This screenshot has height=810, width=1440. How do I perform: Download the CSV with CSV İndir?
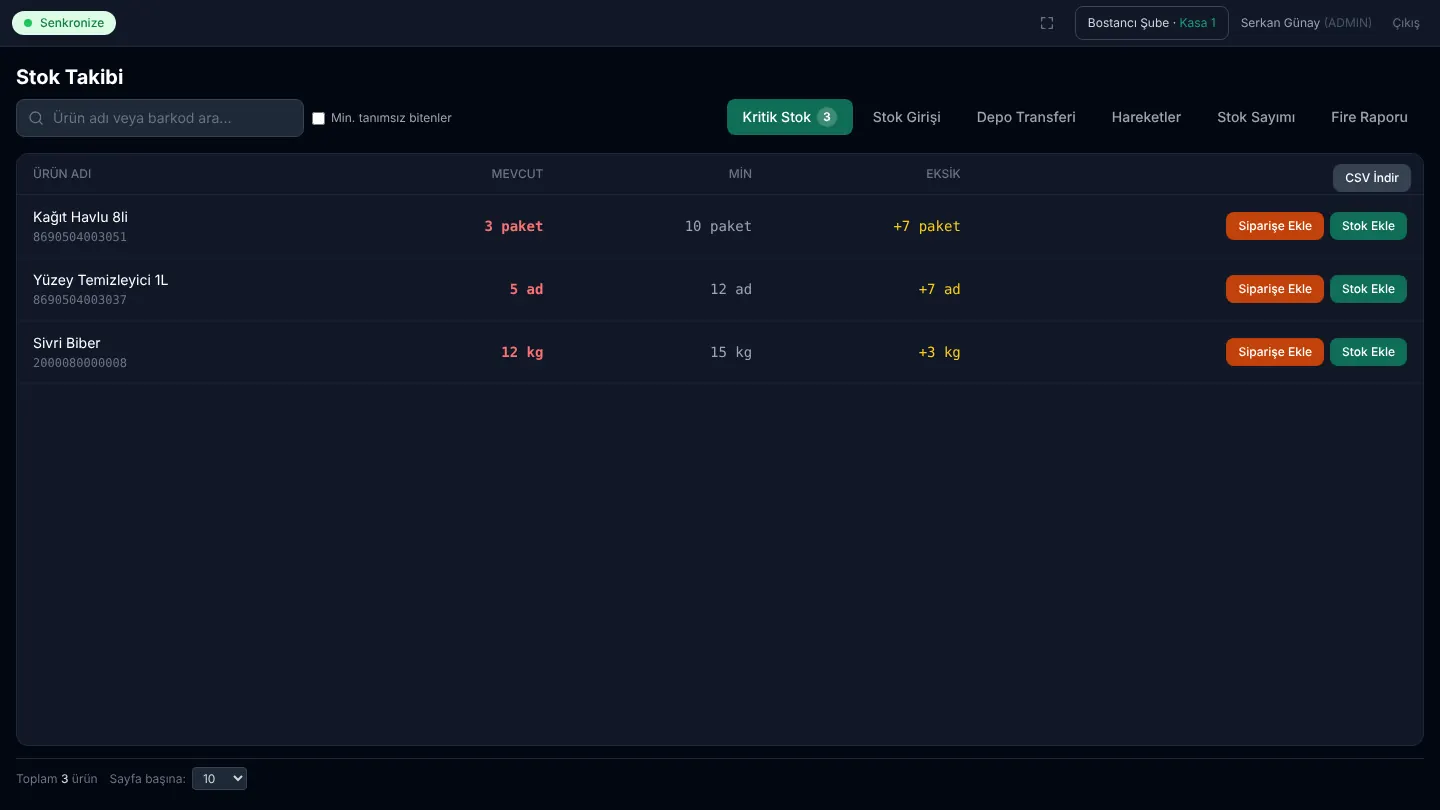tap(1372, 178)
